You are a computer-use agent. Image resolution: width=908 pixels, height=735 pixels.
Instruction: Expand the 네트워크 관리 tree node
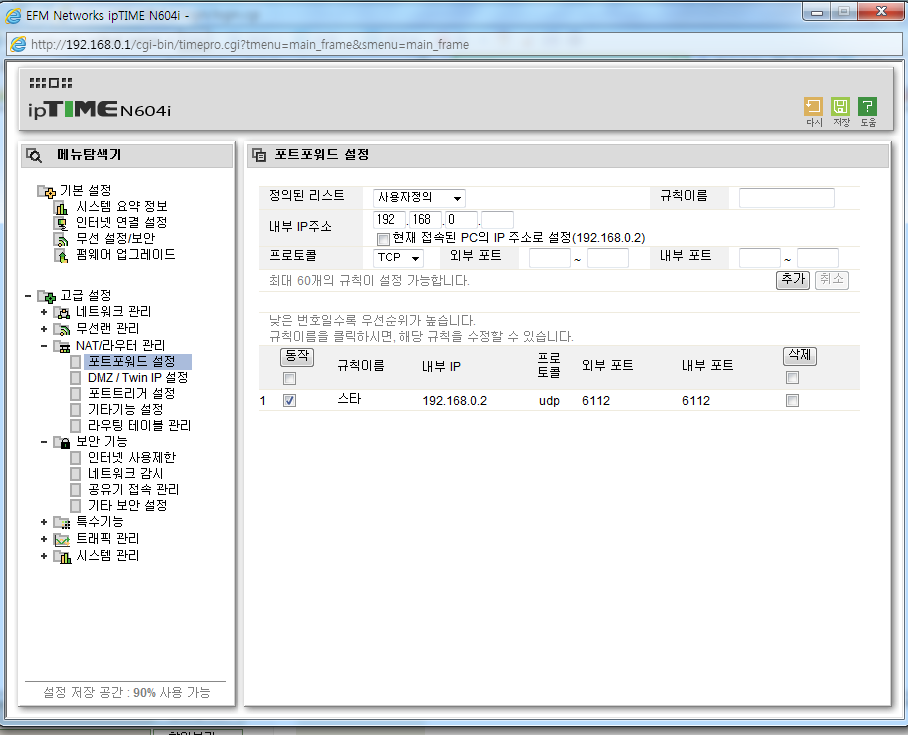click(x=44, y=312)
